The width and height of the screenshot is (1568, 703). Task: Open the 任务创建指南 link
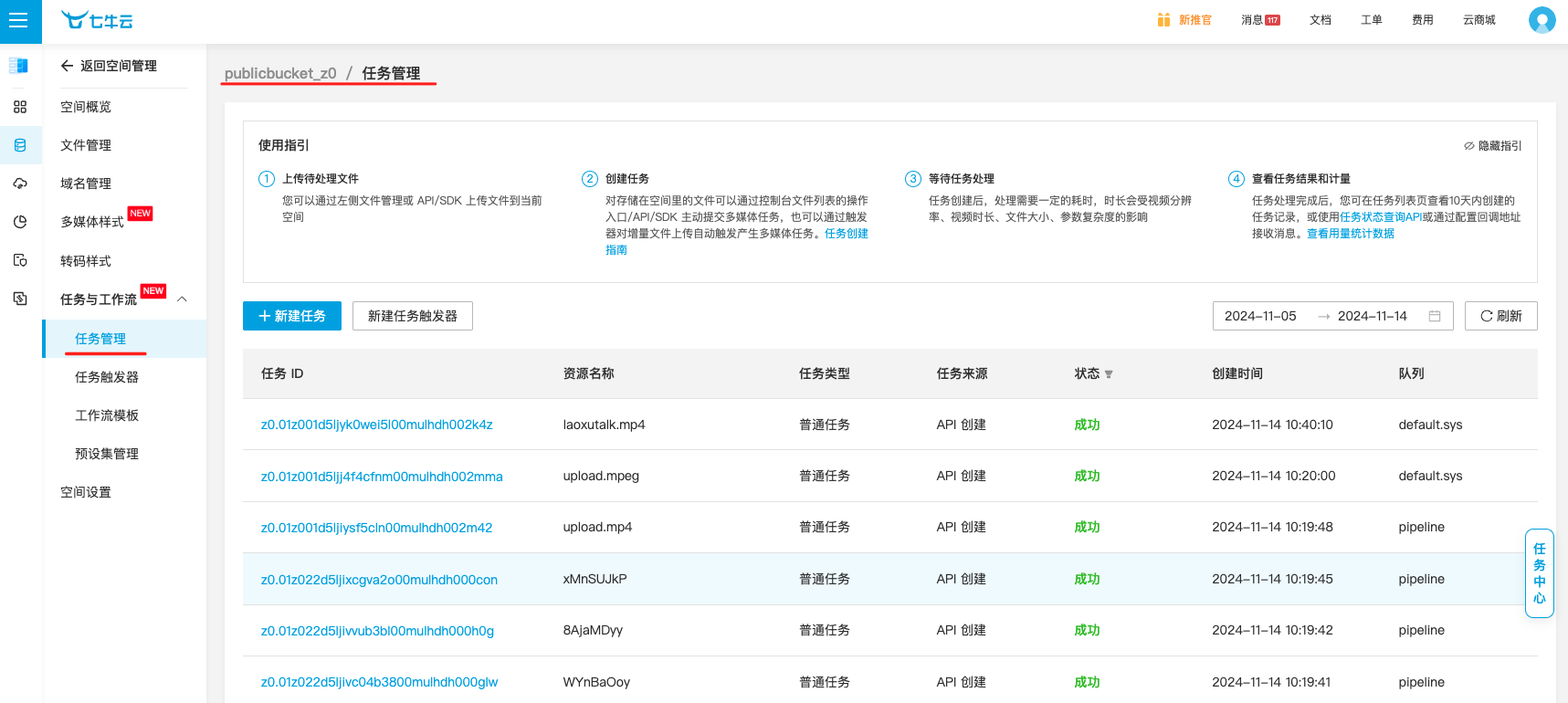(x=846, y=234)
